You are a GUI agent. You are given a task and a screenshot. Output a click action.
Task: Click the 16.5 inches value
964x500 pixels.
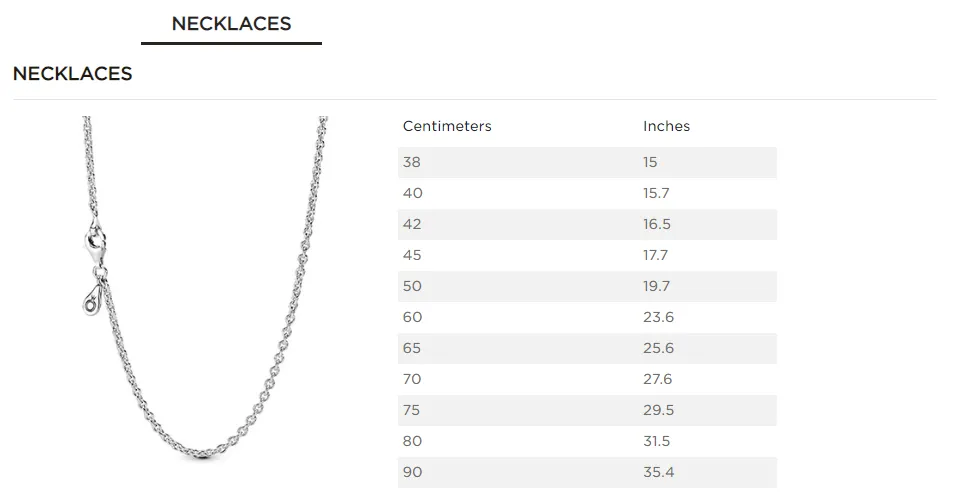(x=656, y=224)
